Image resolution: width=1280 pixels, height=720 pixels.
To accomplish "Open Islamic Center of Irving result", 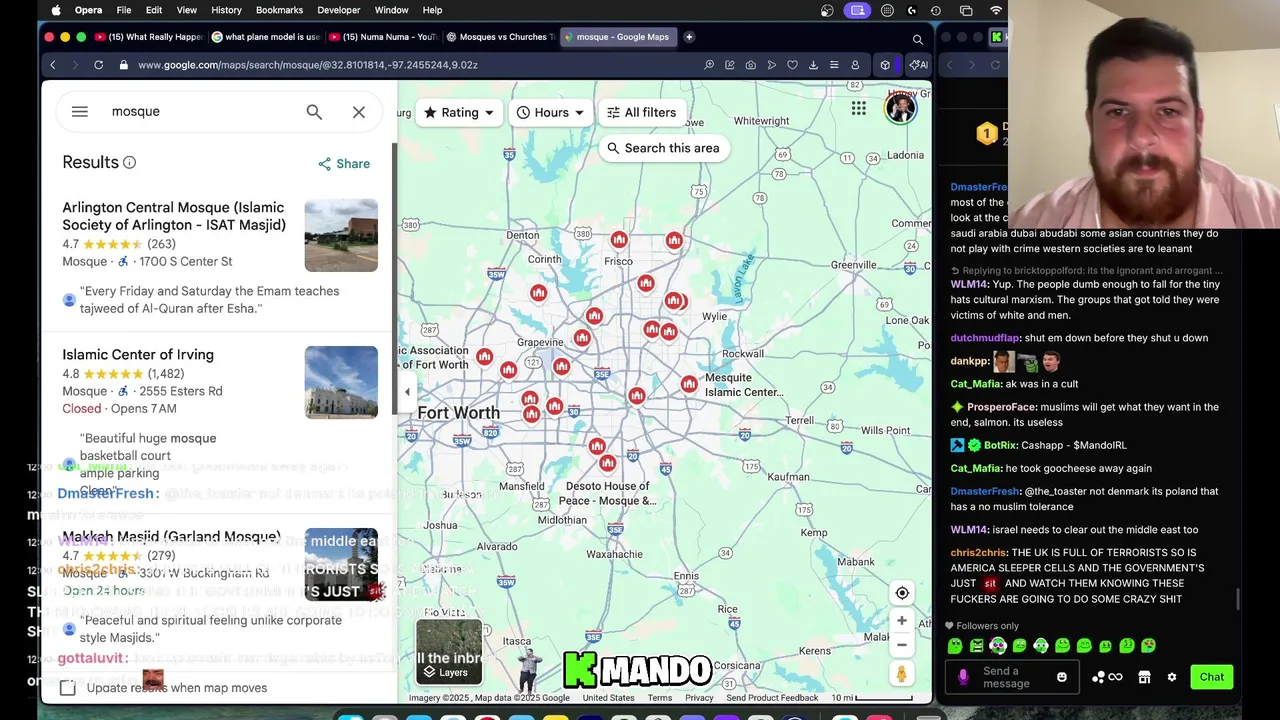I will coord(138,354).
